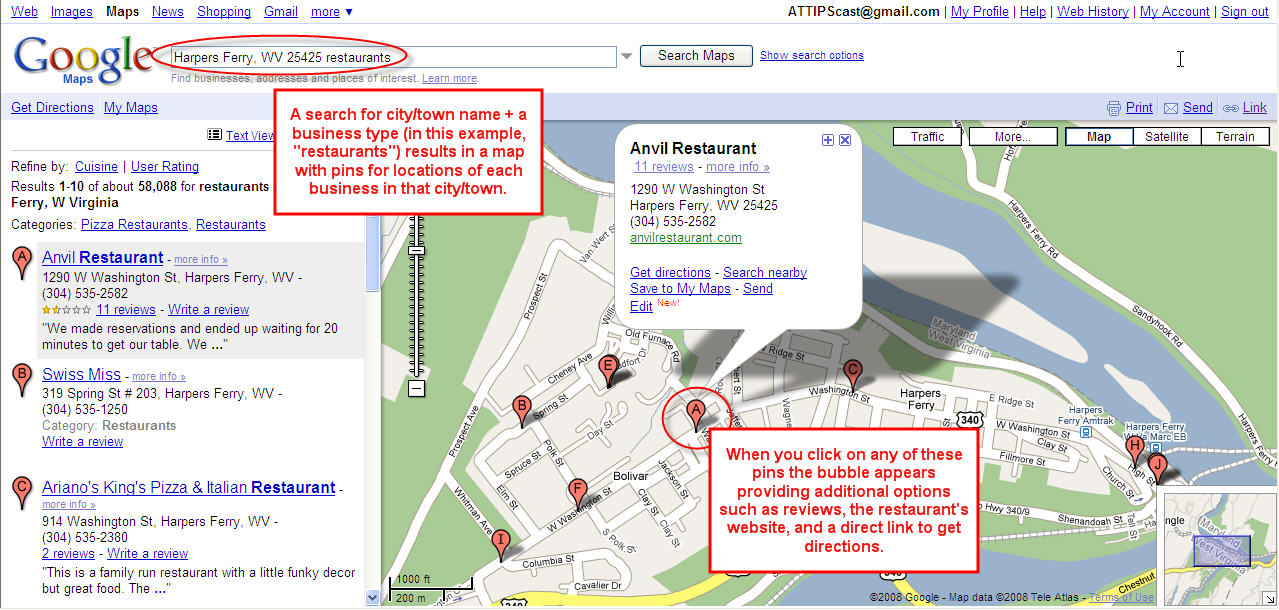Click the envelope Send icon
The width and height of the screenshot is (1279, 610).
pos(1171,108)
